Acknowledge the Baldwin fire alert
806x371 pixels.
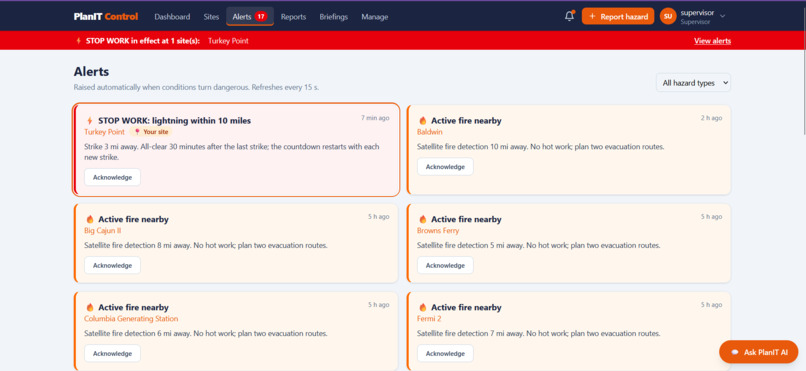(445, 166)
